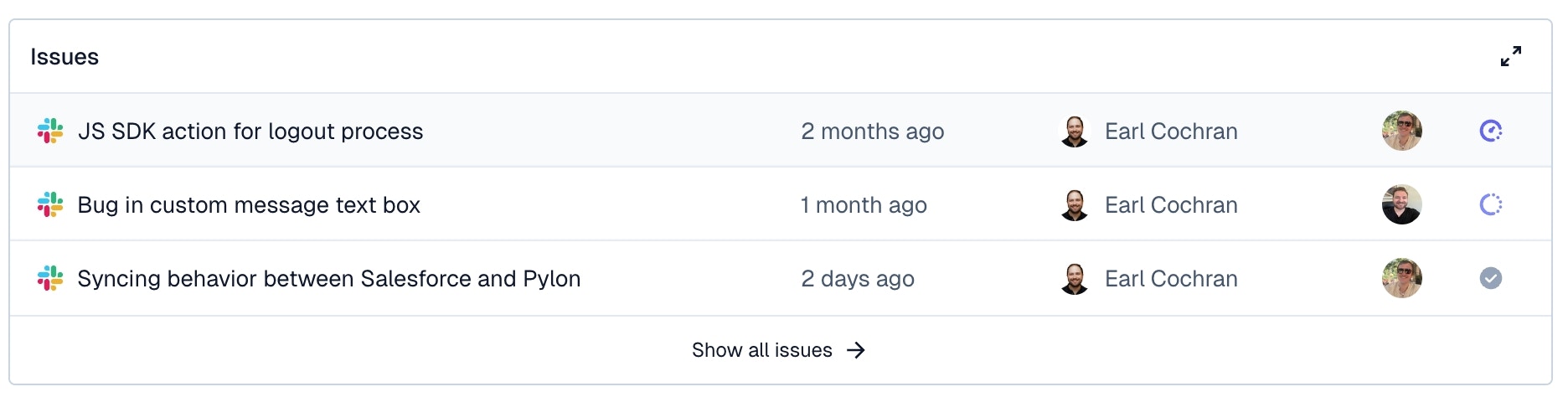1568x397 pixels.
Task: Click assignee photo on JS SDK issue
Action: tap(1402, 131)
